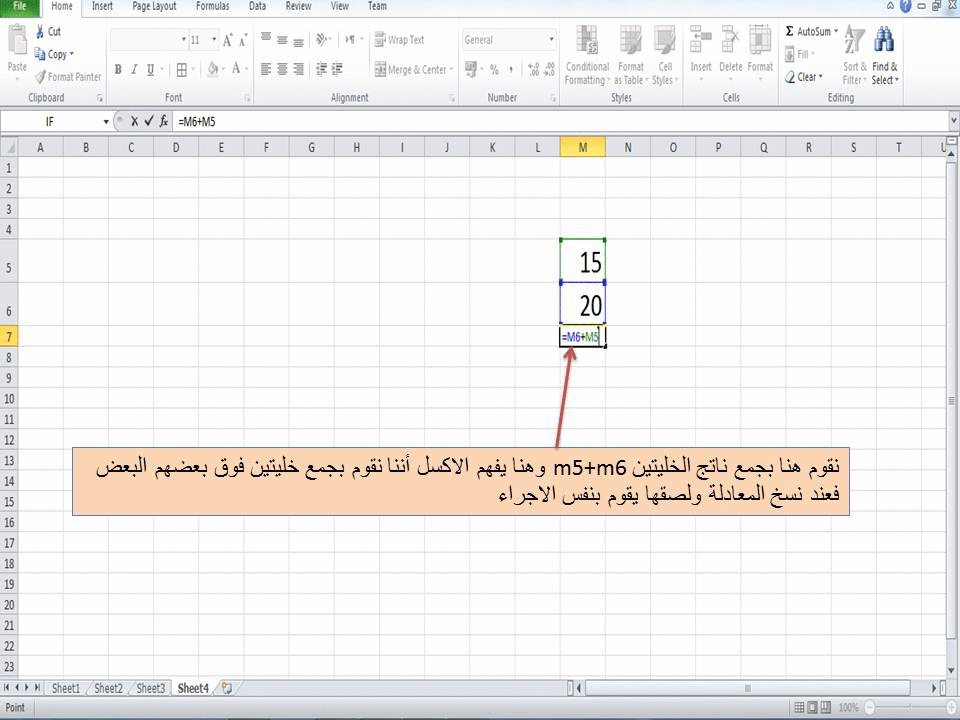Click the Borders icon
960x720 pixels.
pyautogui.click(x=182, y=70)
